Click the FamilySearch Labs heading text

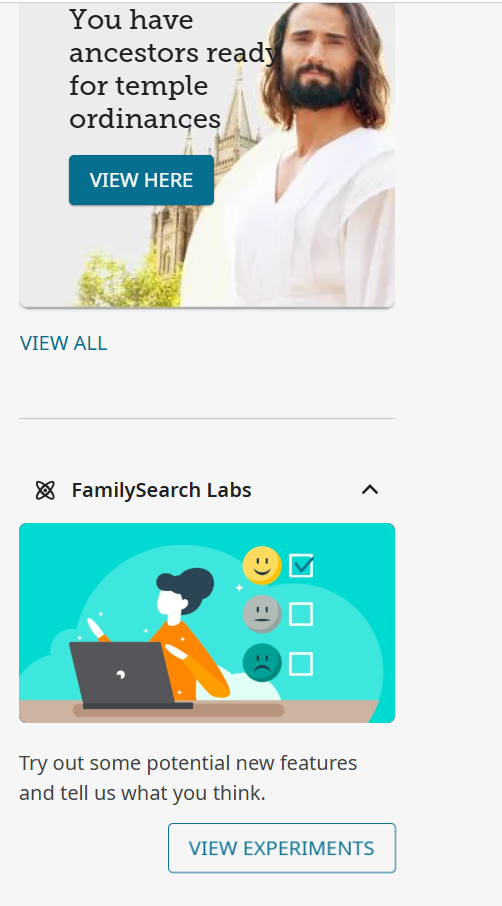161,490
